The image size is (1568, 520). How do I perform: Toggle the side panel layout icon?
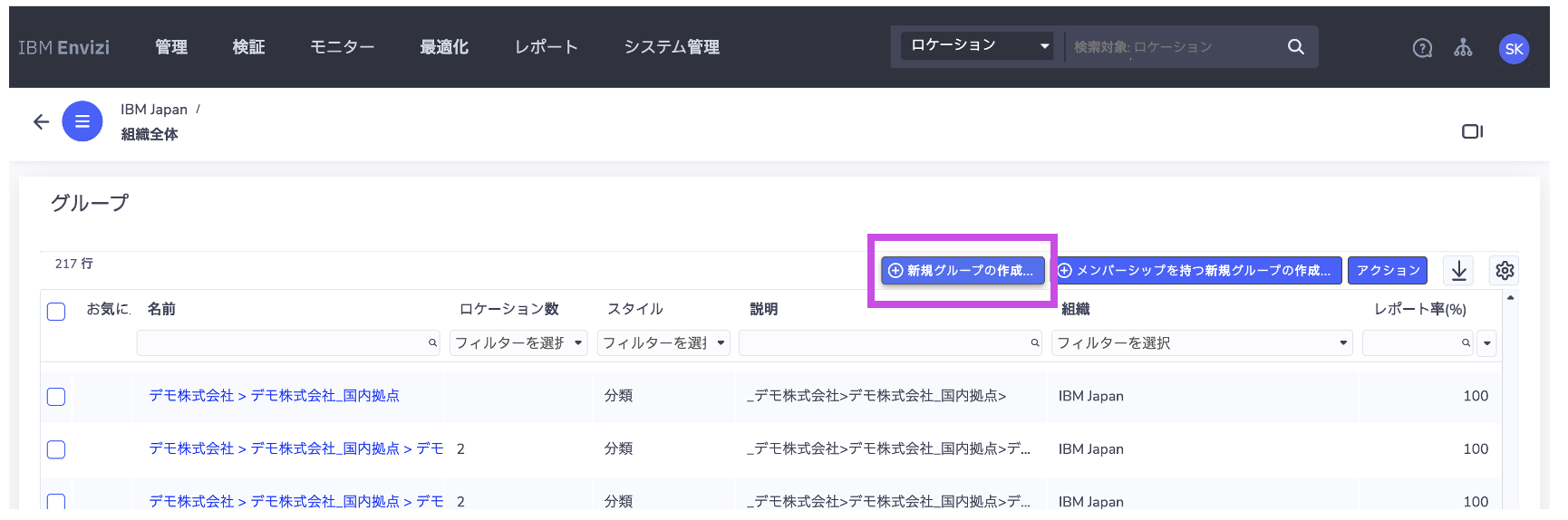tap(1472, 131)
